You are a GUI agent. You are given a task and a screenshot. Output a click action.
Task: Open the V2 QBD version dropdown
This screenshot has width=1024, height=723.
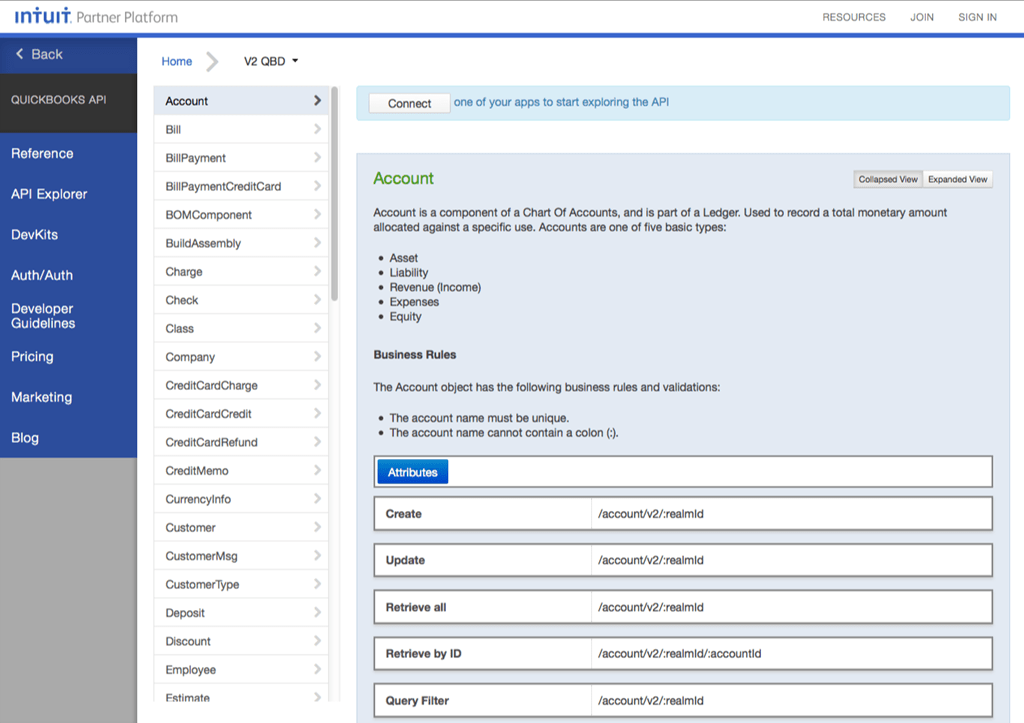click(x=271, y=61)
